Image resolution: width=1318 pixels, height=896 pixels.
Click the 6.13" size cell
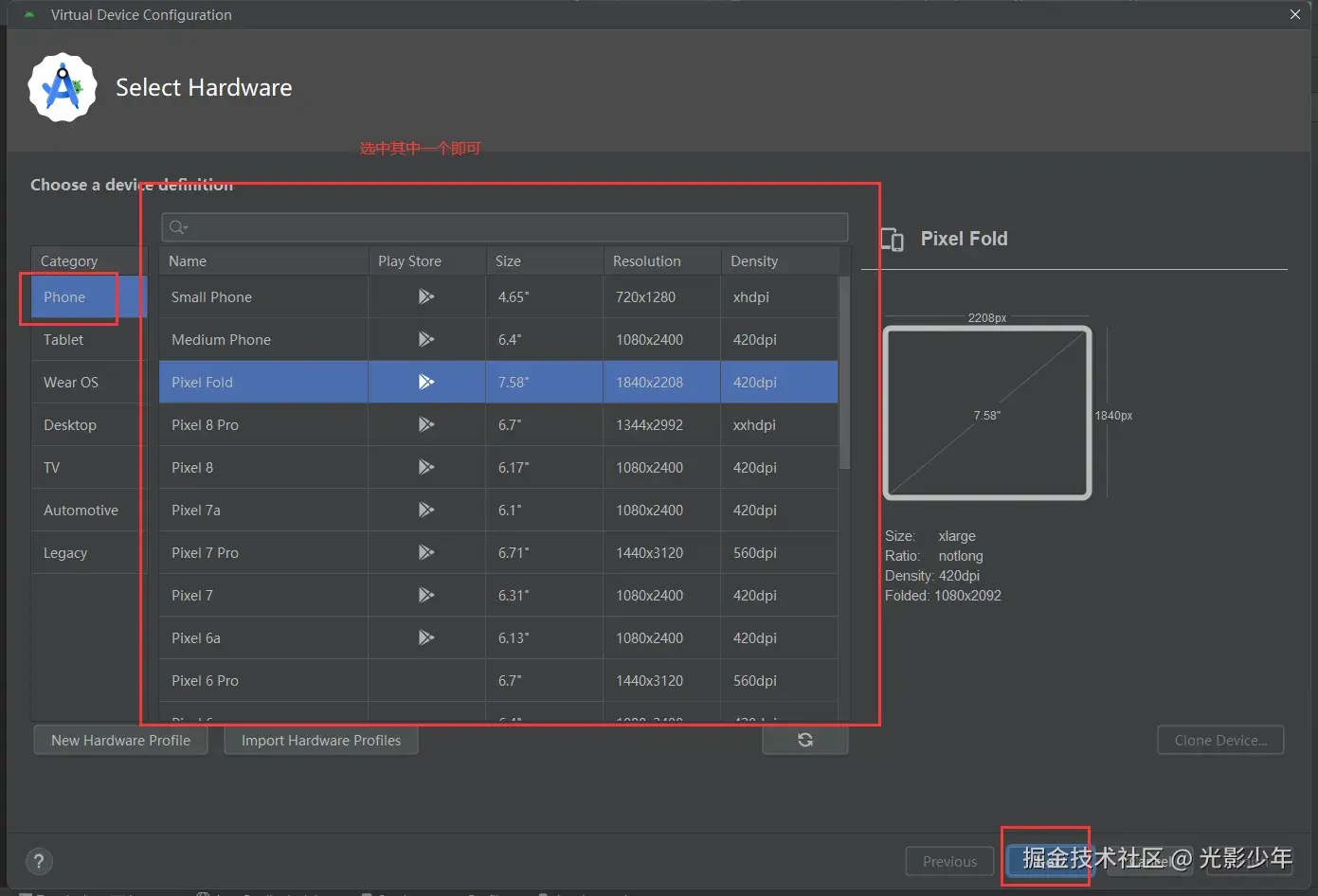(544, 637)
